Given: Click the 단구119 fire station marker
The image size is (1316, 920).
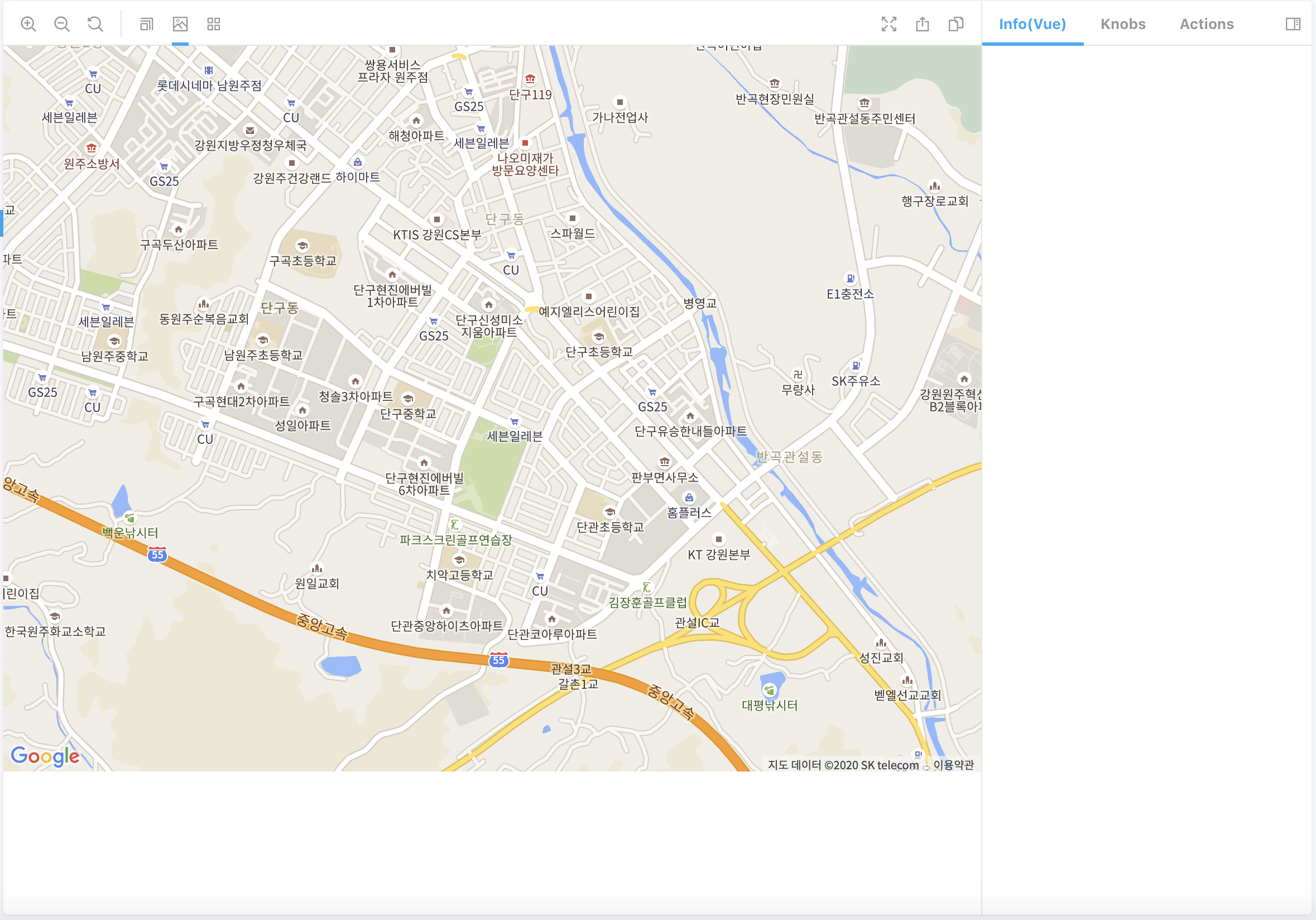Looking at the screenshot, I should coord(530,79).
